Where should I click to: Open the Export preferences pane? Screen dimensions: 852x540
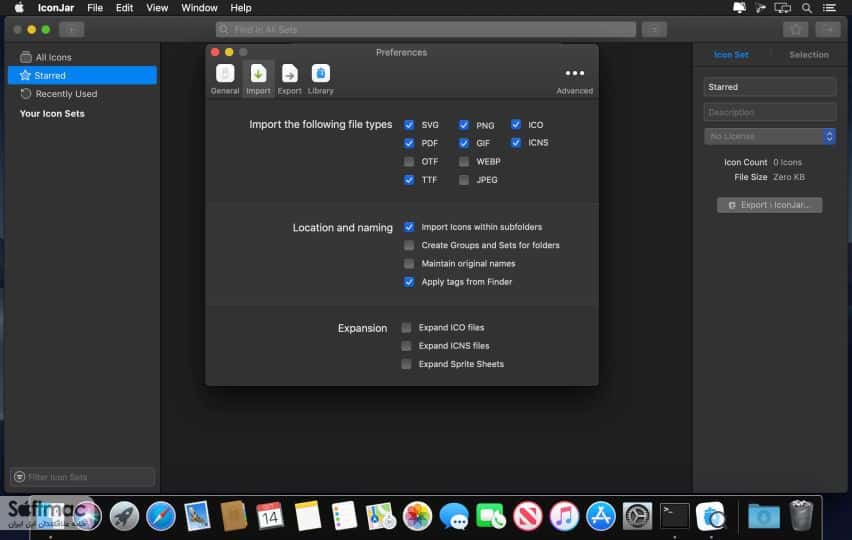[x=290, y=79]
